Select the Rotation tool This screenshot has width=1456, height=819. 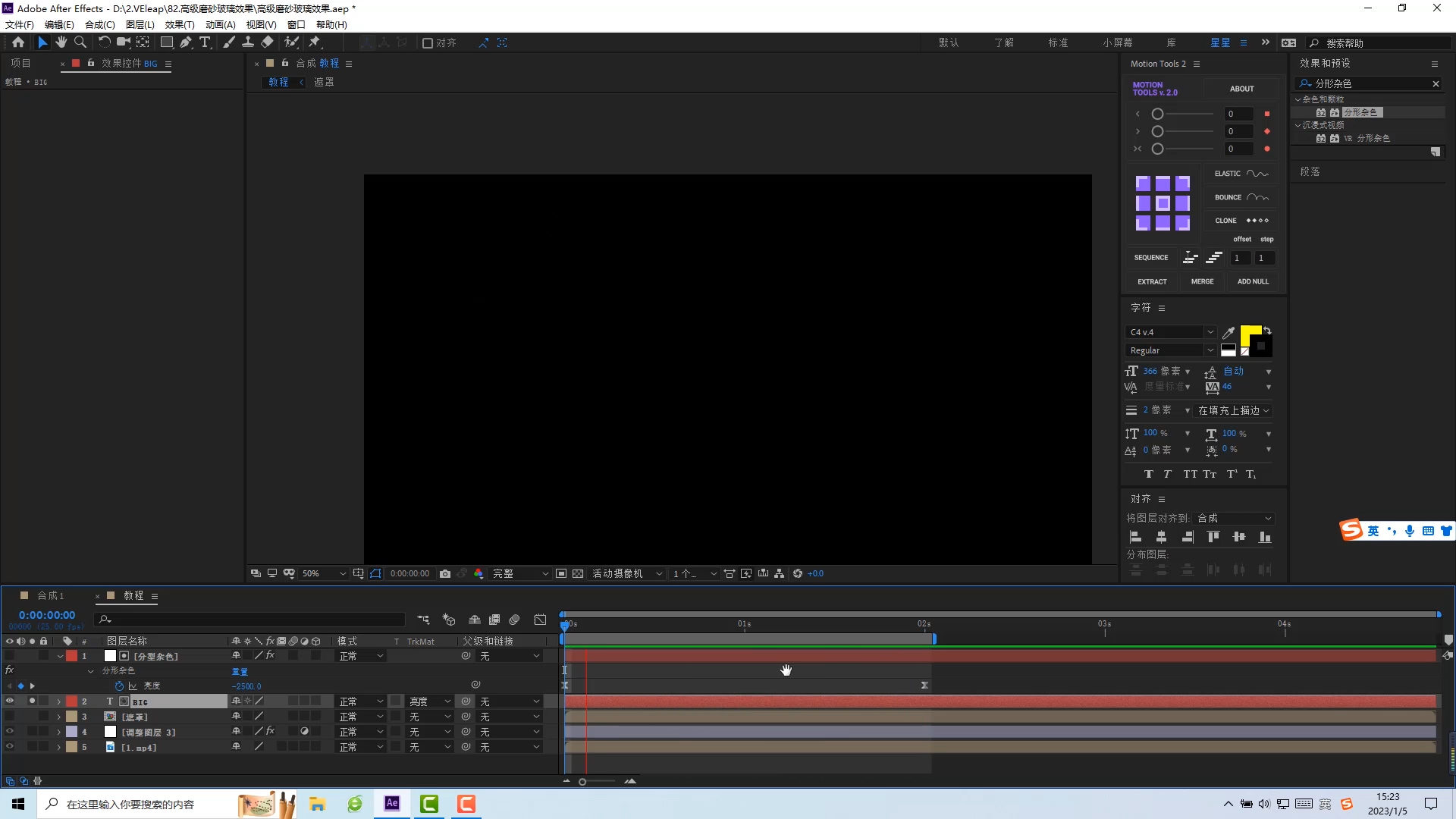tap(104, 42)
